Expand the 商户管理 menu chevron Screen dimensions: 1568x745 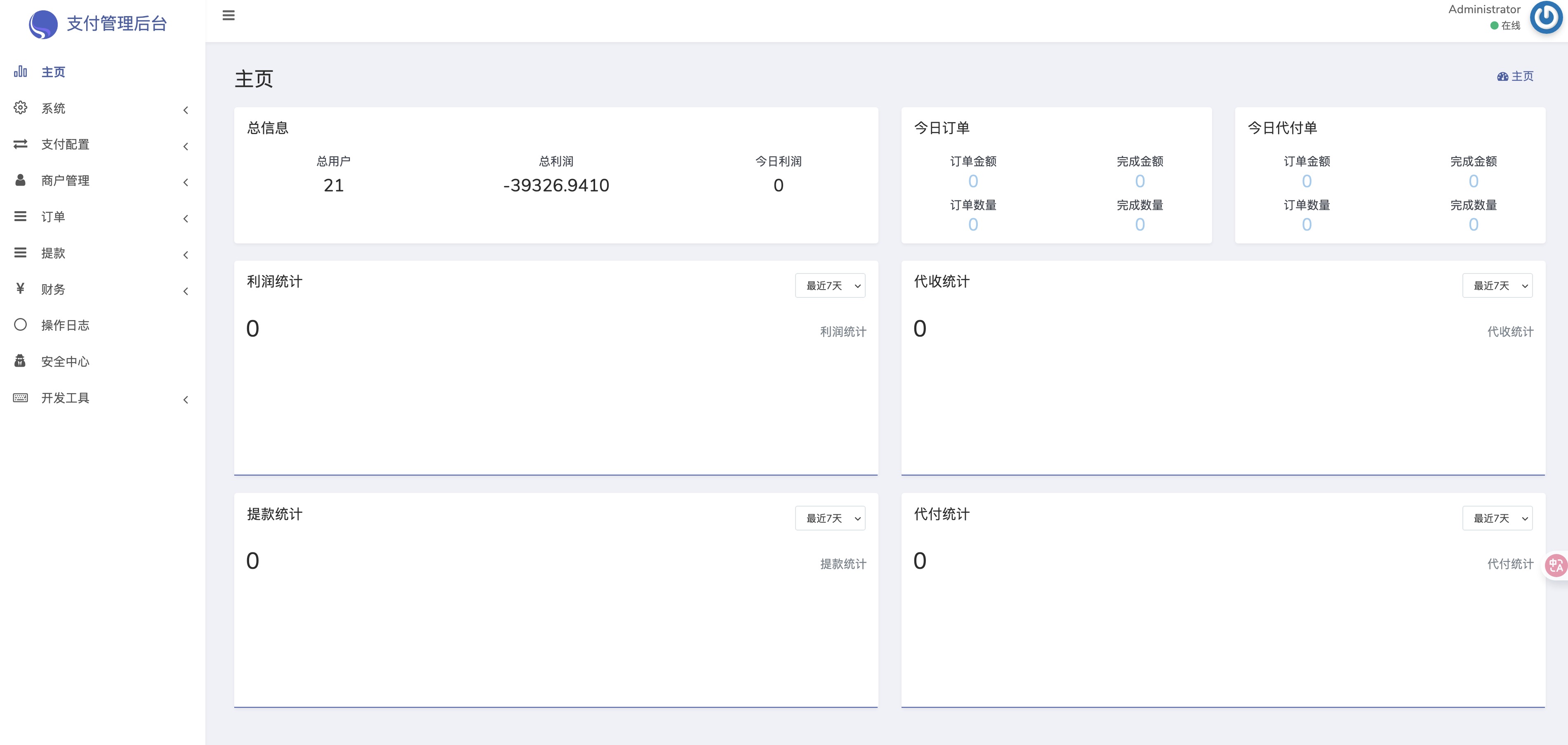tap(186, 183)
